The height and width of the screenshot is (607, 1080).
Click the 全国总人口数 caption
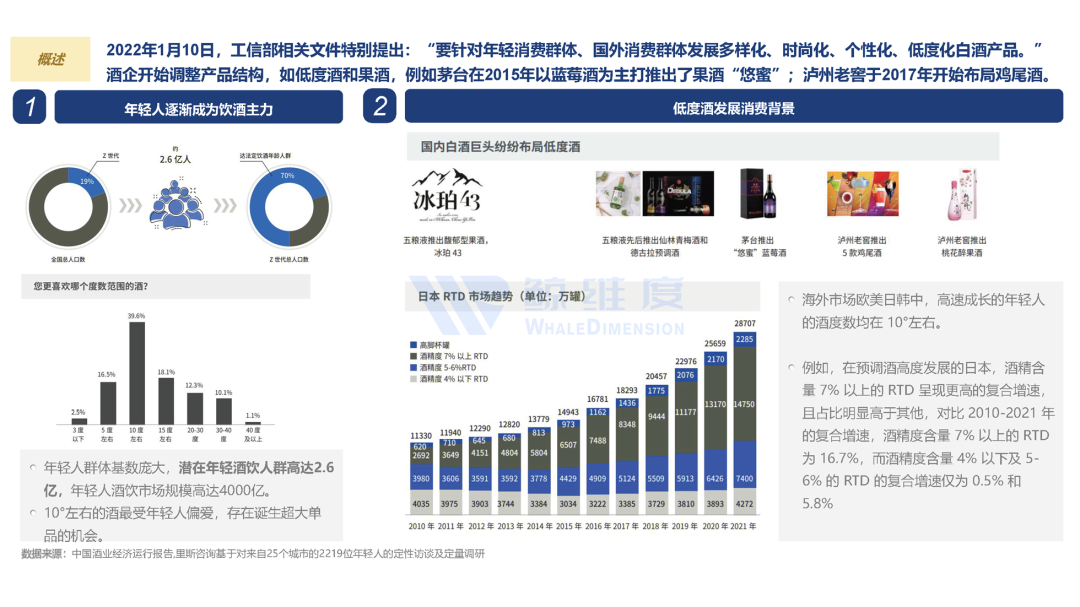point(68,260)
